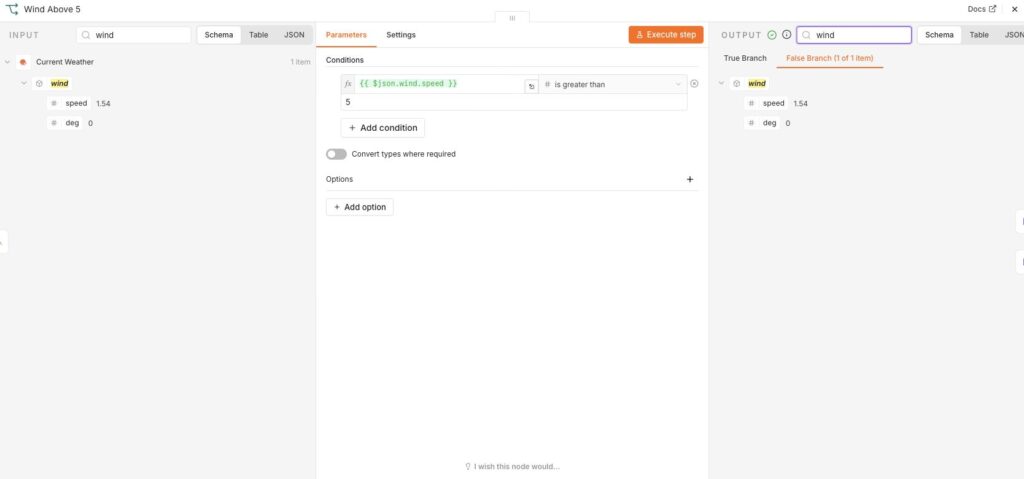Click the swap type icon beside expression
The width and height of the screenshot is (1024, 479).
point(532,86)
